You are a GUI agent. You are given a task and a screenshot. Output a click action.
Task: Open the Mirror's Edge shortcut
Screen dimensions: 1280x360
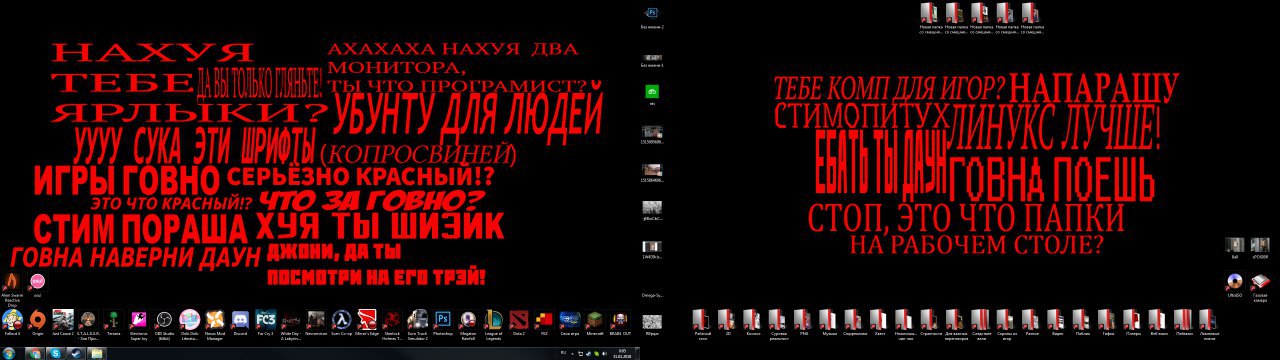(x=367, y=322)
